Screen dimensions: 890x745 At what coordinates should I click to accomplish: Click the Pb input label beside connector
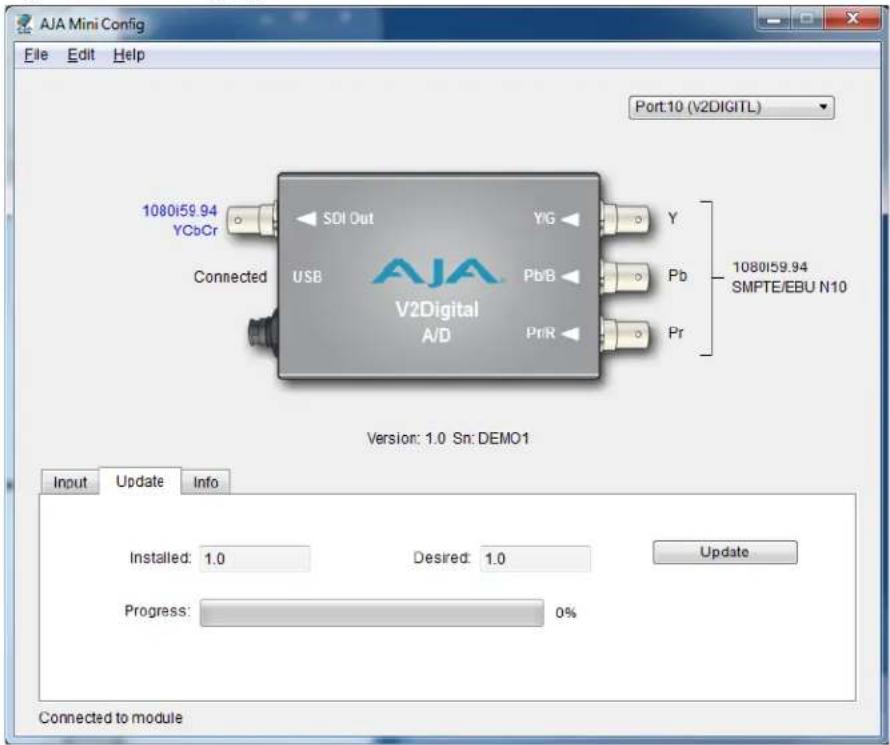(x=677, y=276)
